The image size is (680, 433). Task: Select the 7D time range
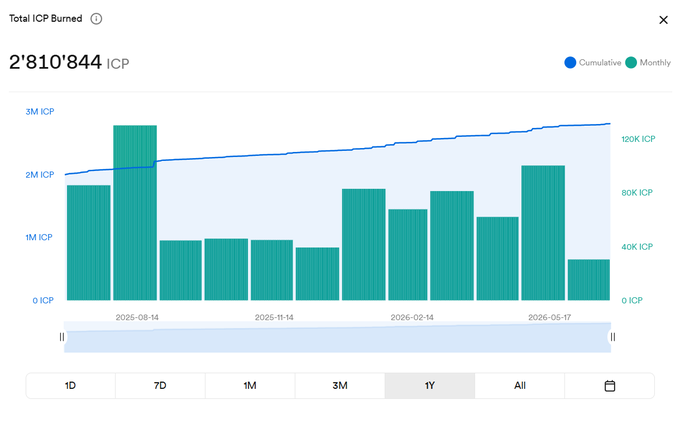coord(160,385)
